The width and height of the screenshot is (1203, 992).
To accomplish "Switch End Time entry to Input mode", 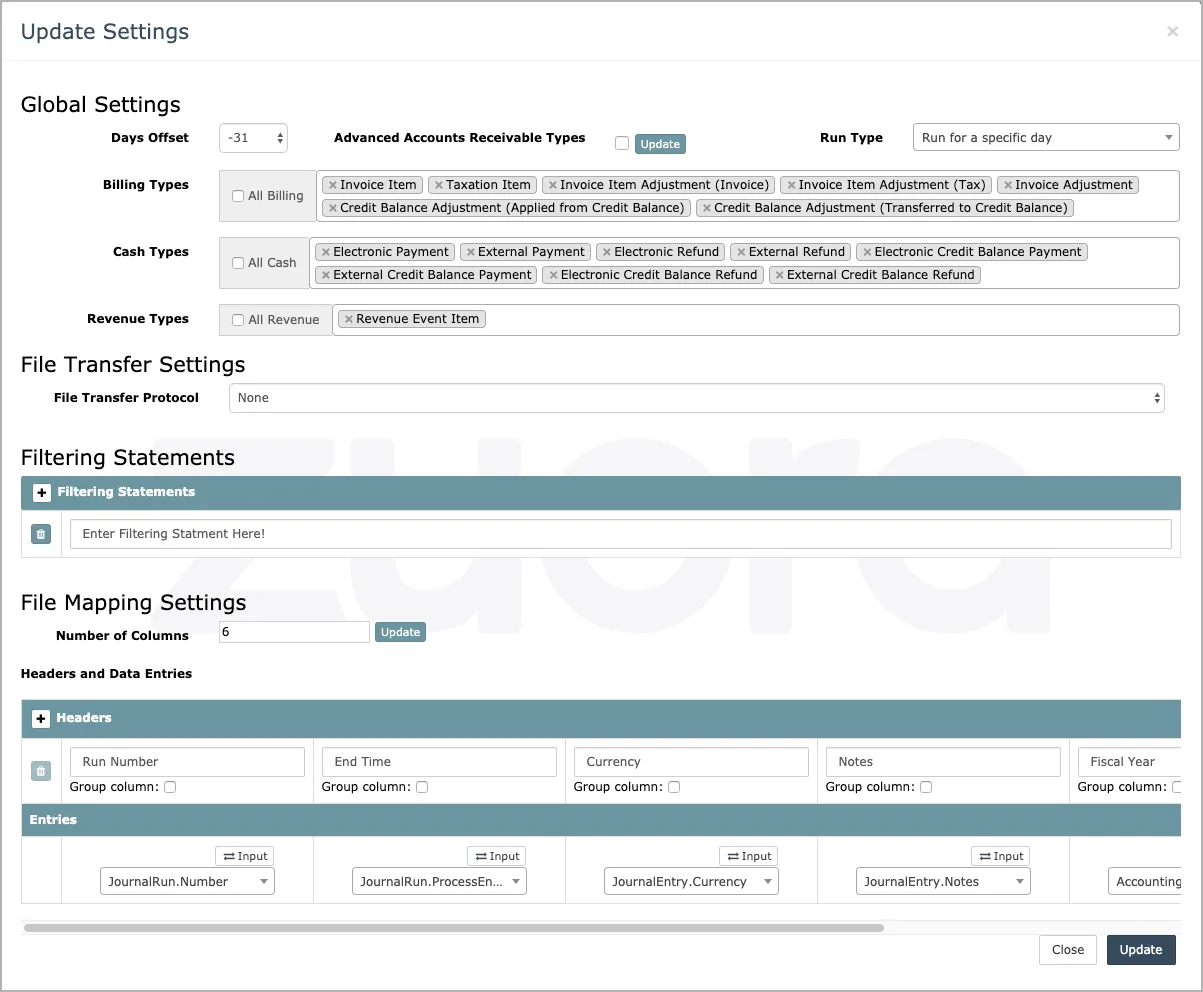I will tap(497, 856).
